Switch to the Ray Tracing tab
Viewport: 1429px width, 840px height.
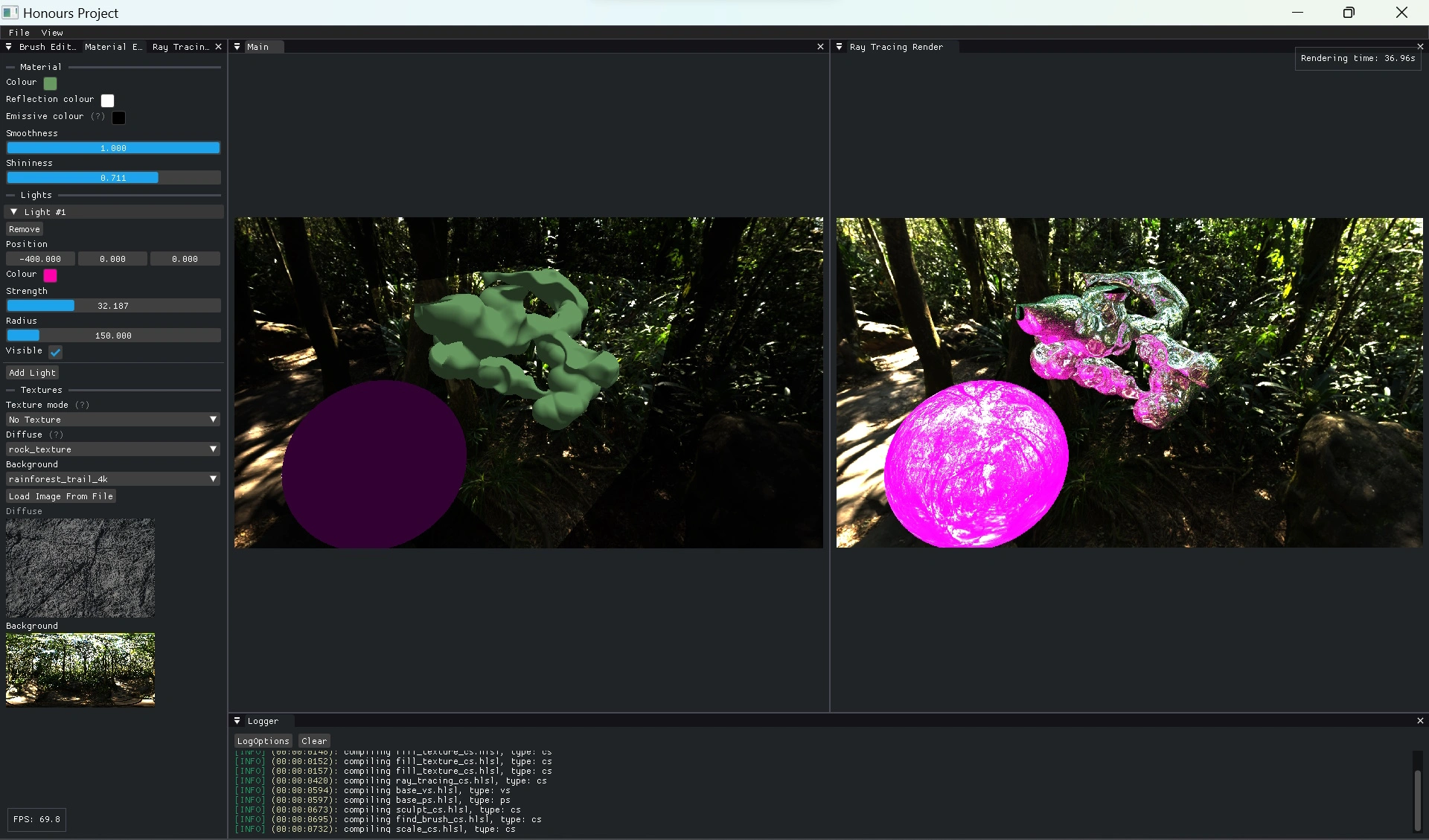[180, 47]
